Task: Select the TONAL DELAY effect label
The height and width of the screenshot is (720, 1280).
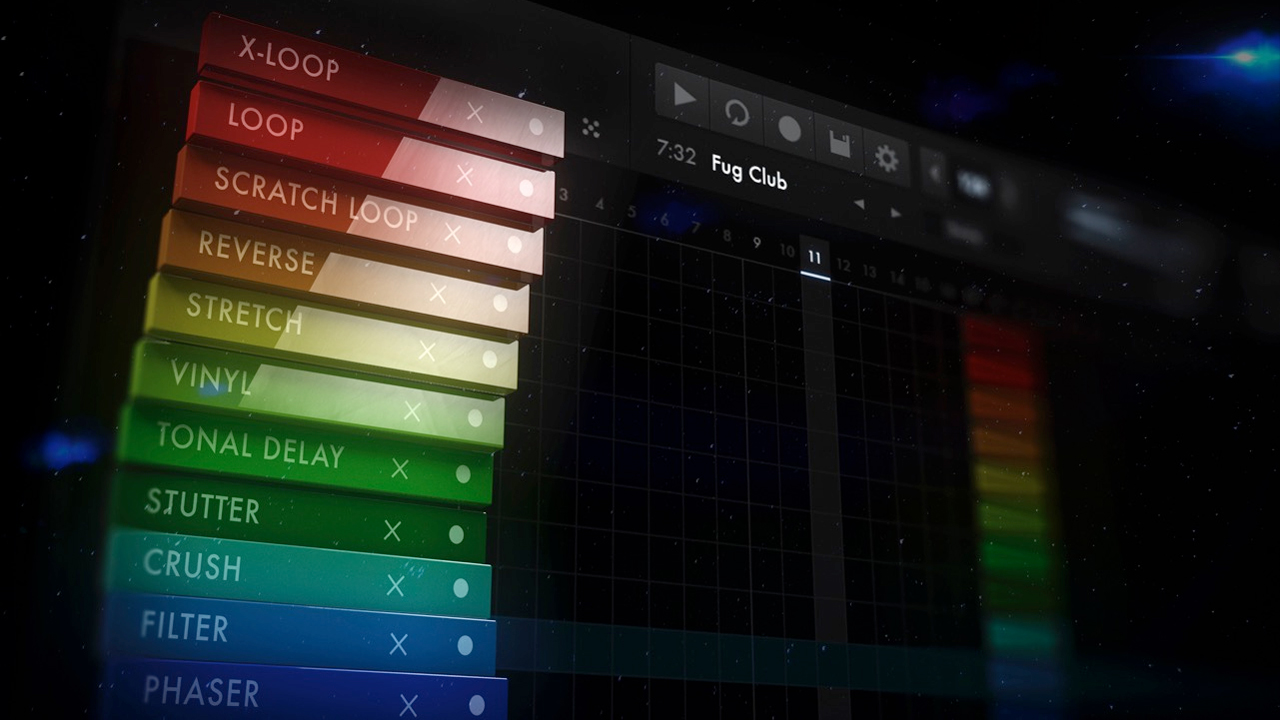Action: point(250,445)
